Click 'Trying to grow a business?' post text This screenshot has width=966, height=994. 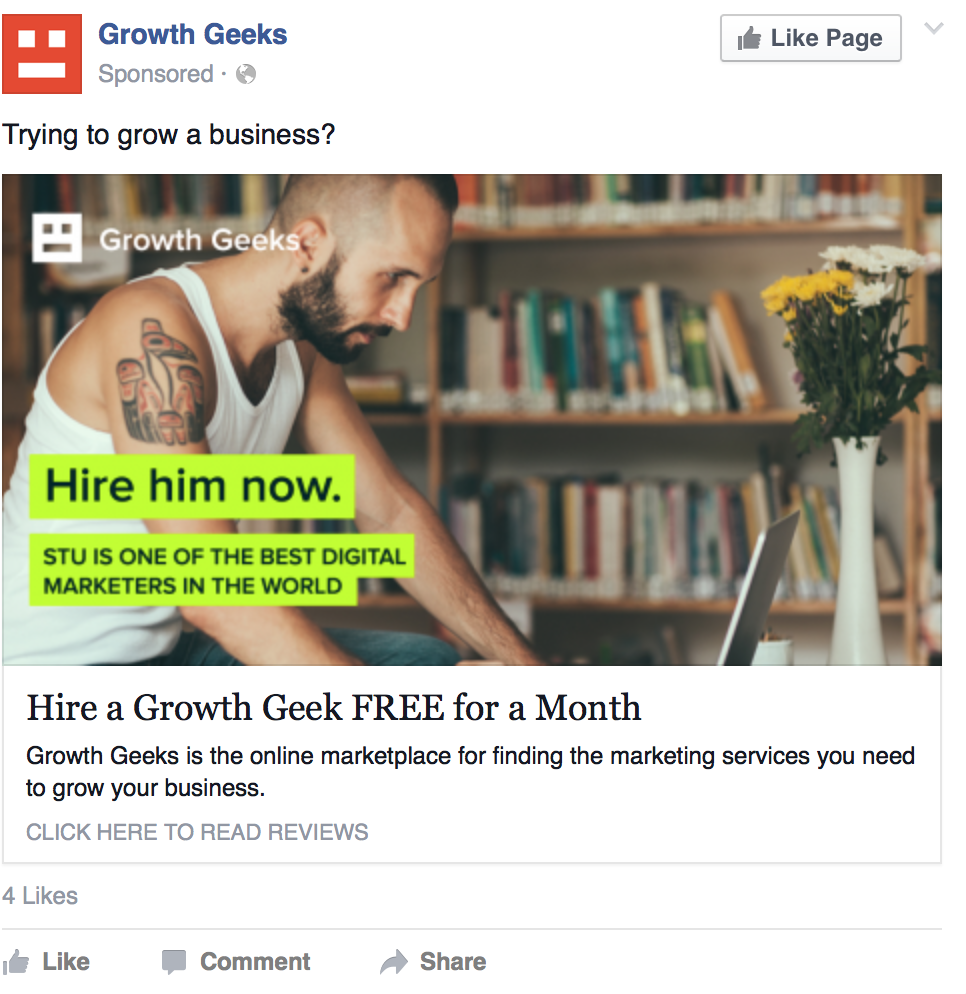[169, 134]
